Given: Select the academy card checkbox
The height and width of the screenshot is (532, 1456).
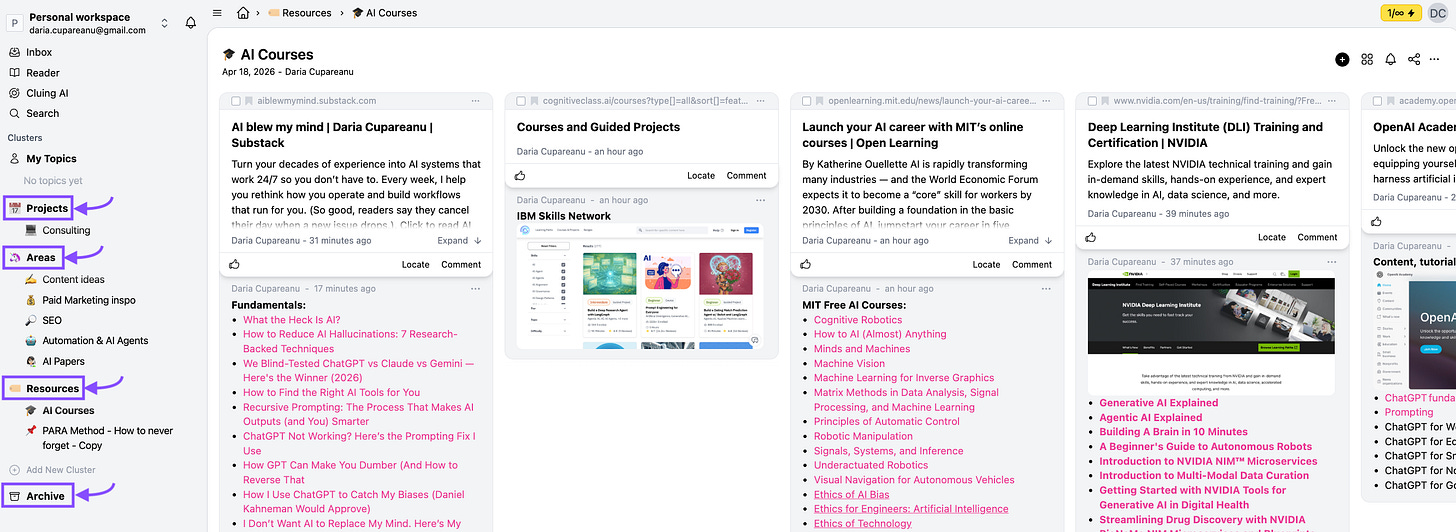Looking at the screenshot, I should point(1378,101).
